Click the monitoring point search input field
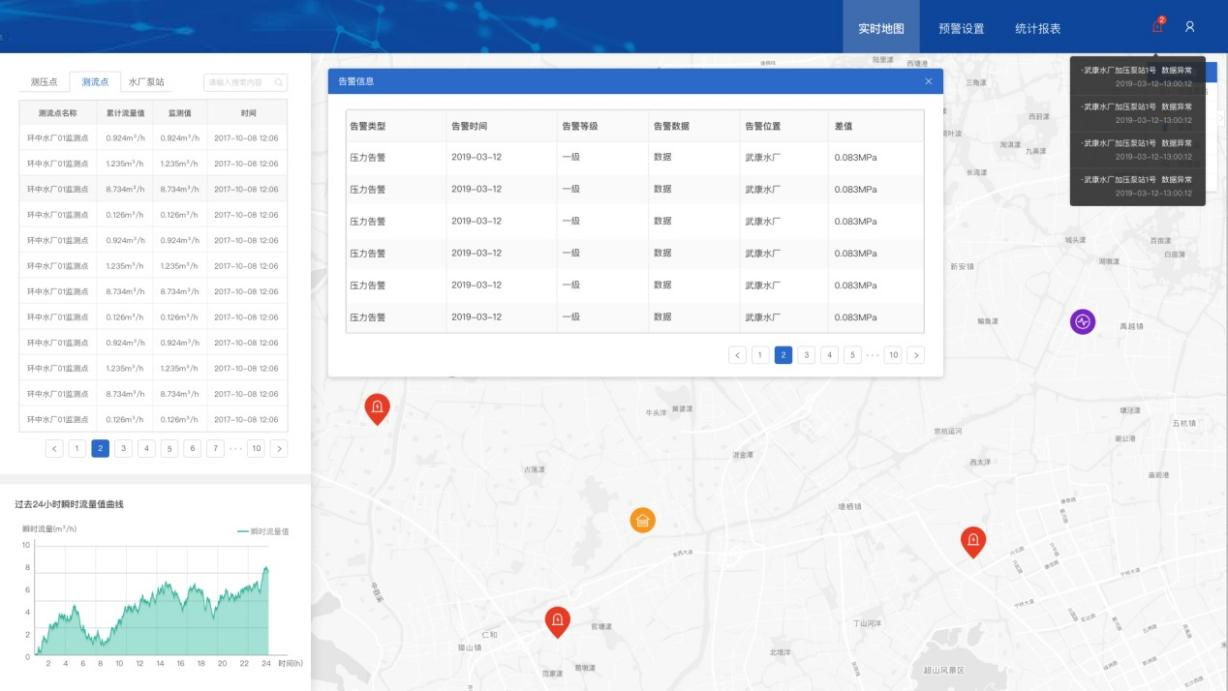The width and height of the screenshot is (1228, 691). coord(238,82)
